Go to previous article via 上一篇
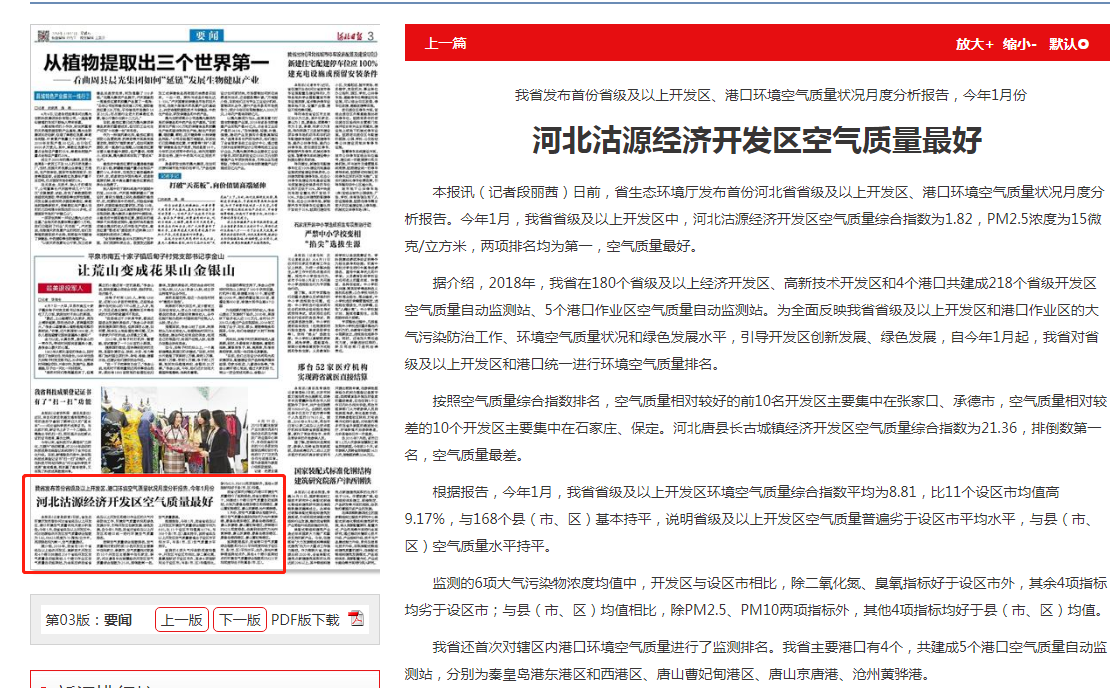 pos(445,44)
